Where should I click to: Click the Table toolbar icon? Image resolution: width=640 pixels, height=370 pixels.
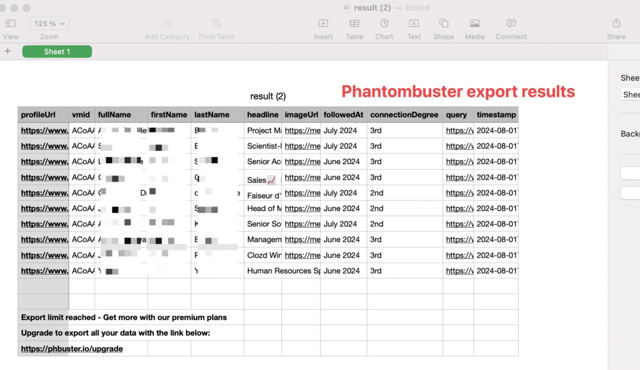[x=354, y=24]
